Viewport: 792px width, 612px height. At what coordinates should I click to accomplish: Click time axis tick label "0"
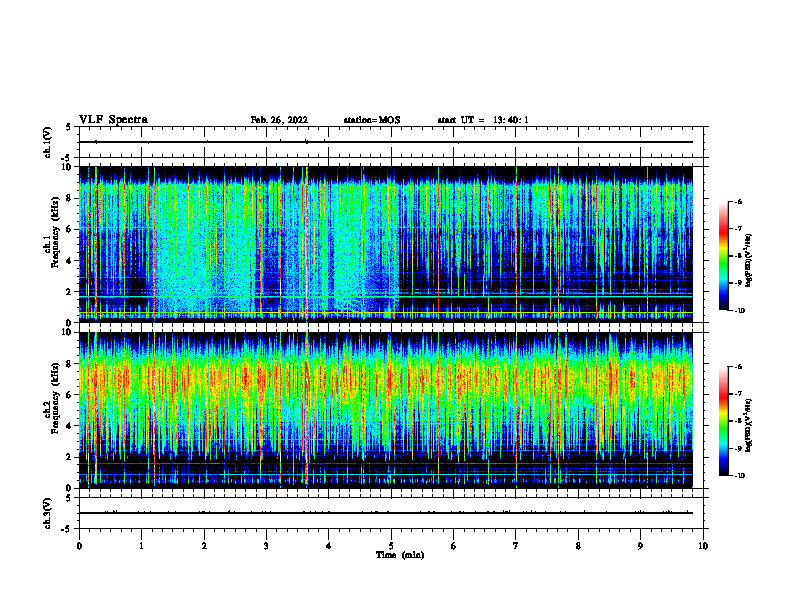tap(79, 546)
